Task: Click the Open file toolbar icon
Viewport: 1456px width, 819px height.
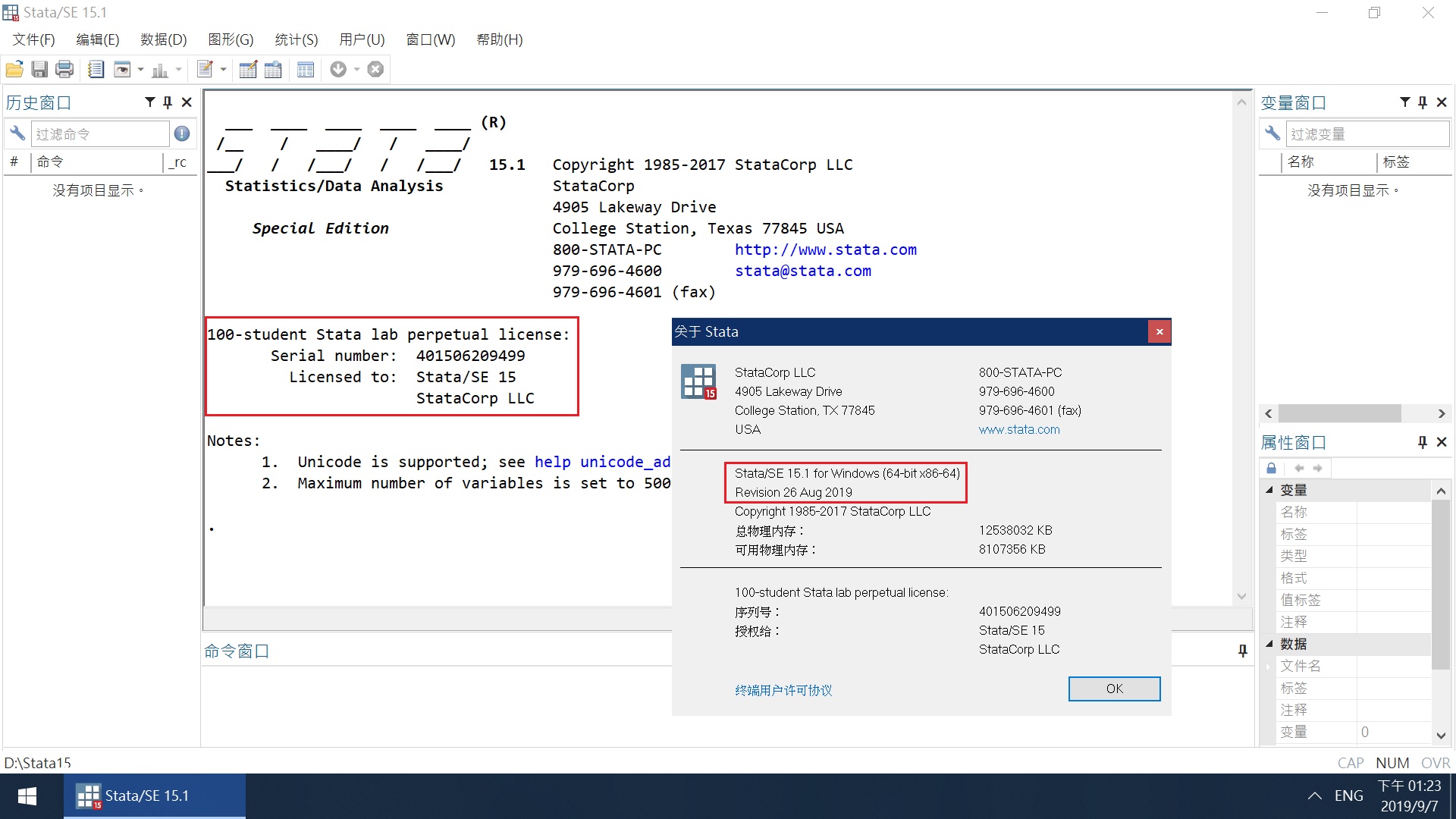Action: tap(14, 70)
